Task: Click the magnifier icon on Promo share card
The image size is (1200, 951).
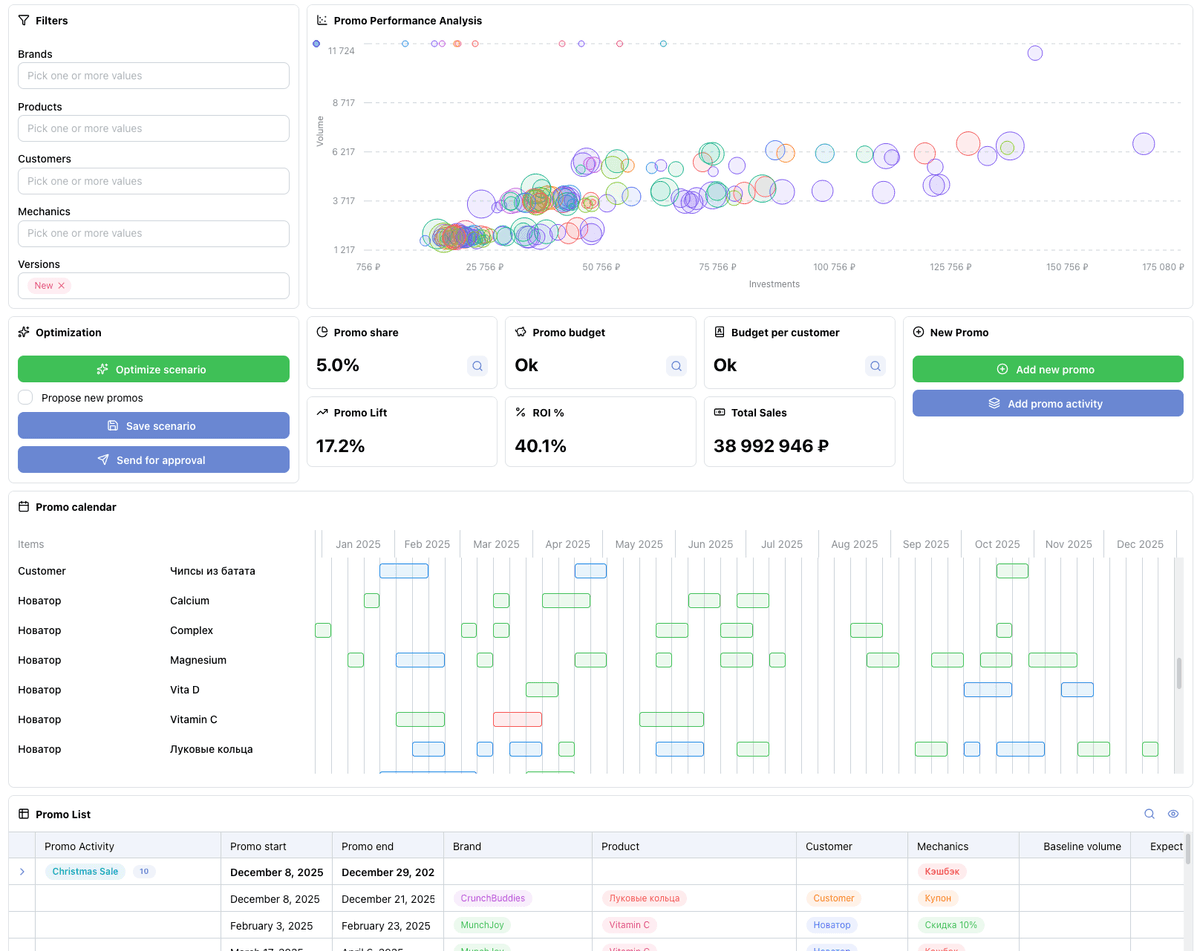Action: pyautogui.click(x=477, y=366)
